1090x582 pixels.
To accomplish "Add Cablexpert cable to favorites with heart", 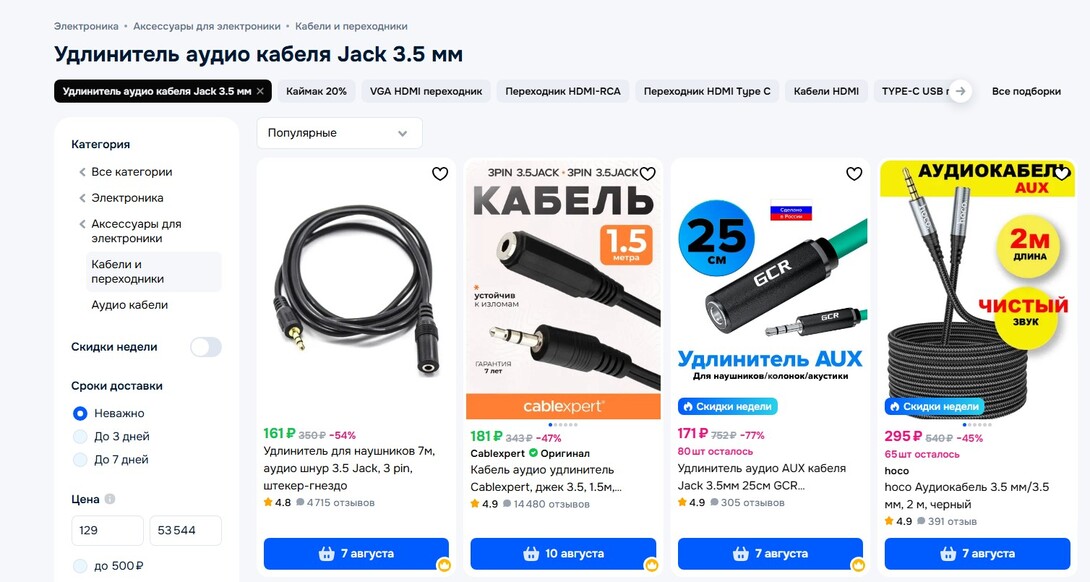I will coord(647,174).
